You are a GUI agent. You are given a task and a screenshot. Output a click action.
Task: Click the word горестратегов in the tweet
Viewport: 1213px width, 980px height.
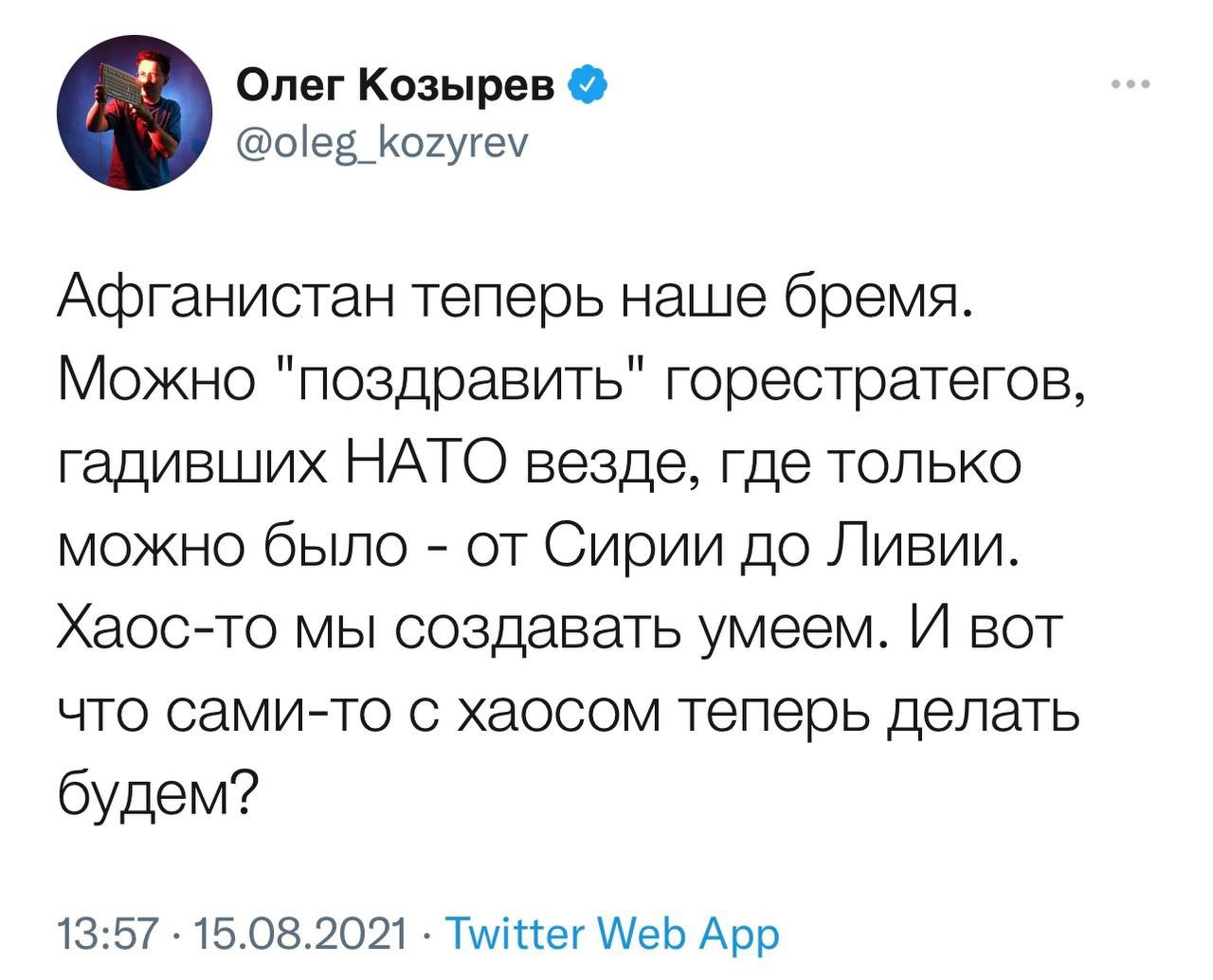(872, 385)
